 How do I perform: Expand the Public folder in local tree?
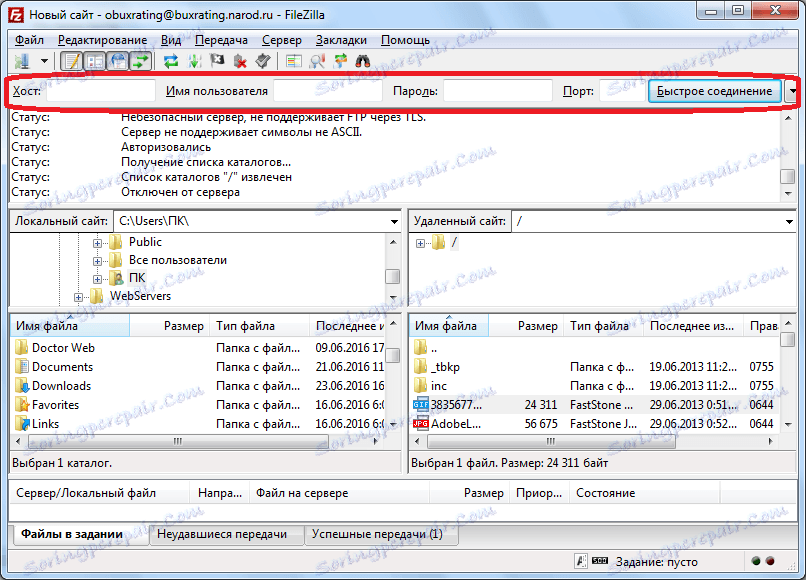click(x=97, y=243)
